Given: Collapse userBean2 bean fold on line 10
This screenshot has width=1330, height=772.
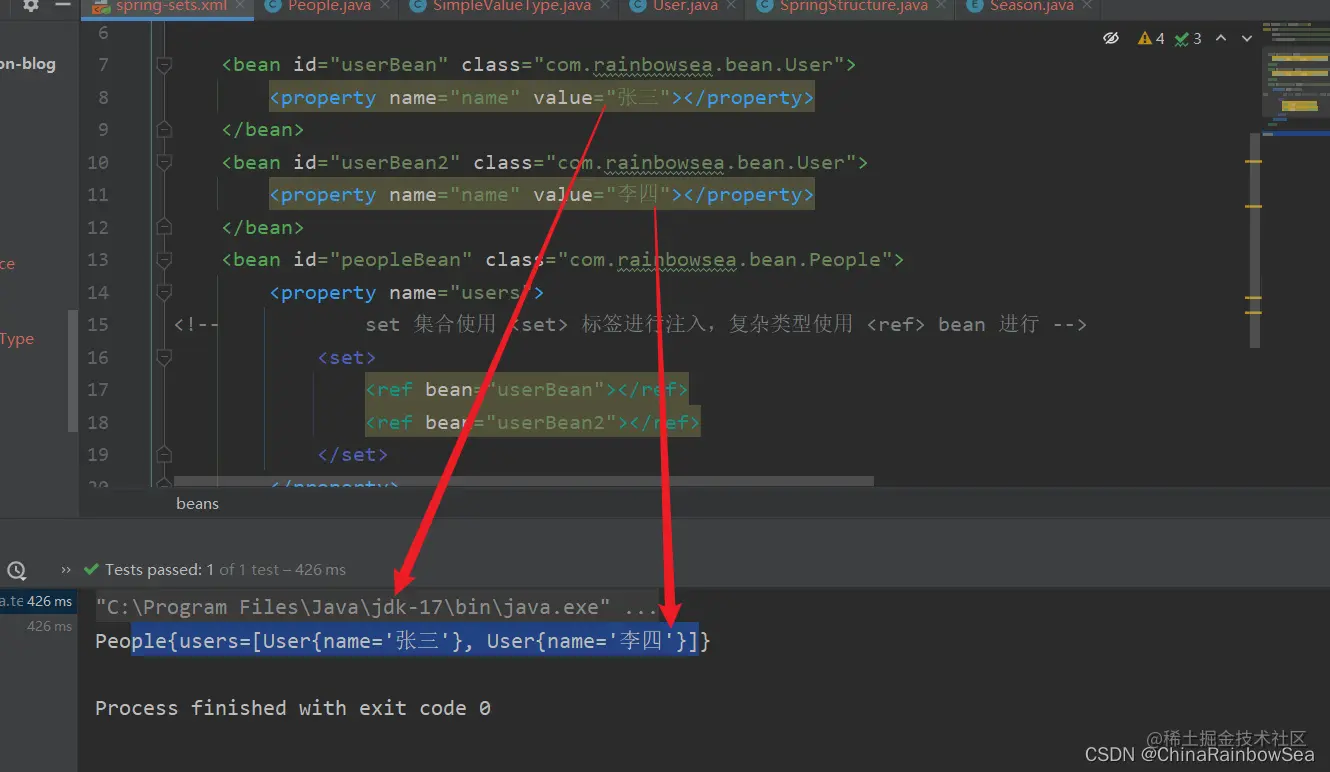Looking at the screenshot, I should click(164, 163).
